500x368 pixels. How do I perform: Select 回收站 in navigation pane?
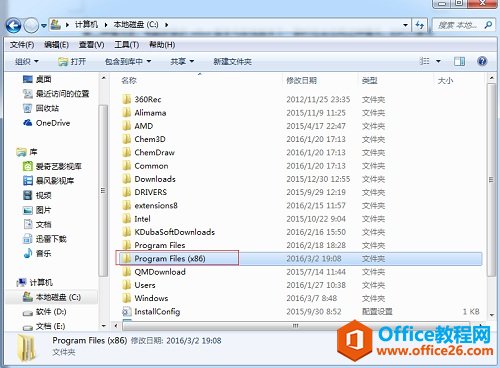pyautogui.click(x=41, y=108)
